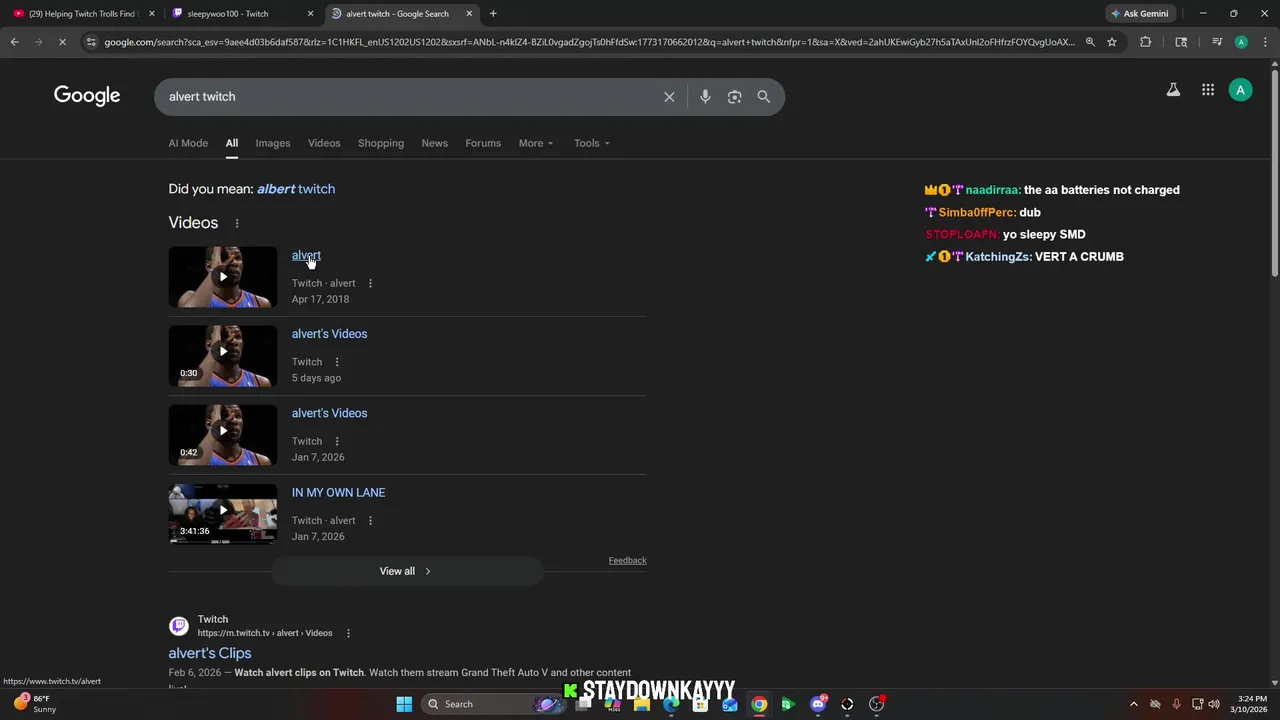The image size is (1280, 720).
Task: Open the taskbar clock showing 3:24 PM
Action: click(x=1251, y=704)
